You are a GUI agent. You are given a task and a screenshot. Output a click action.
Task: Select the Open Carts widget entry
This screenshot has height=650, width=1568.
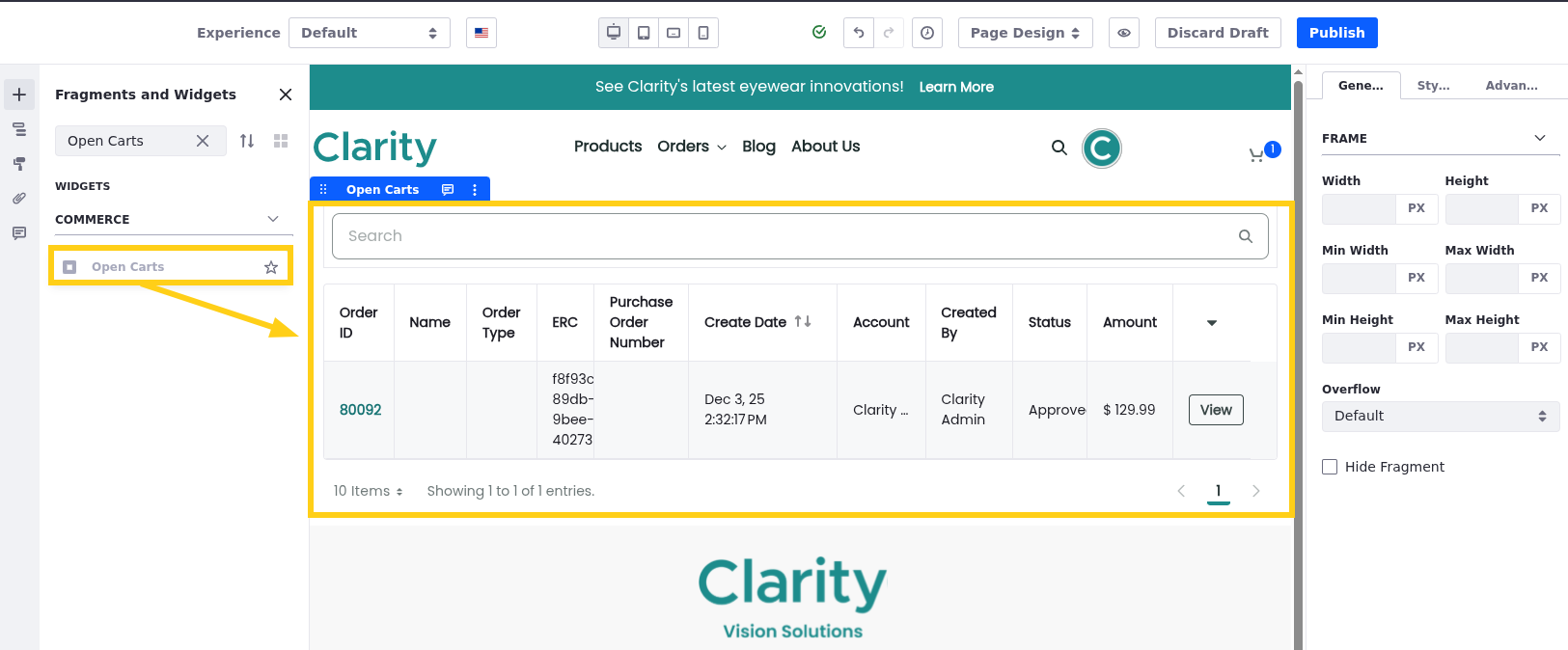point(170,267)
